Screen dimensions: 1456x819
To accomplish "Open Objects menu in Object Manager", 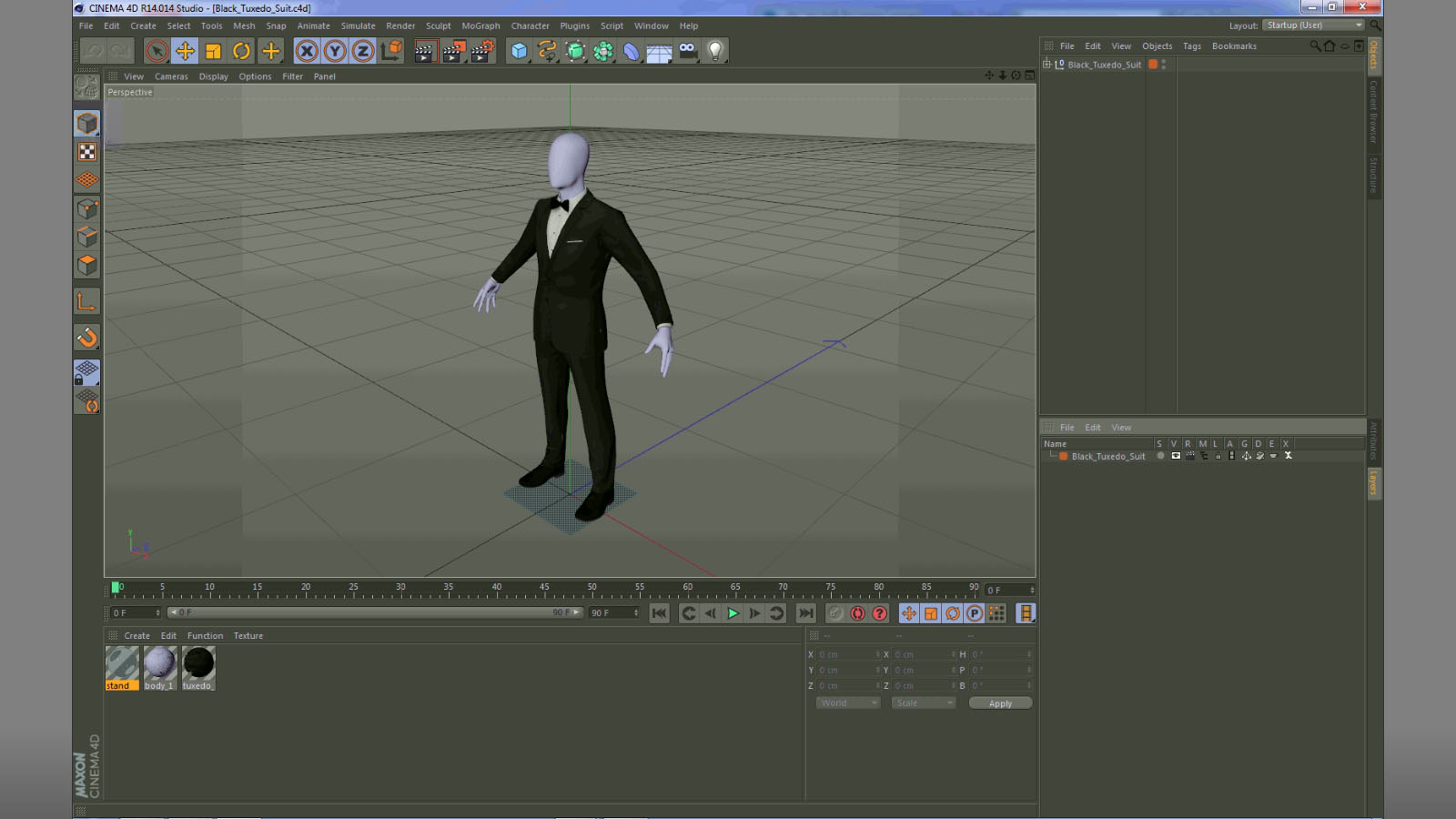I will [1158, 45].
